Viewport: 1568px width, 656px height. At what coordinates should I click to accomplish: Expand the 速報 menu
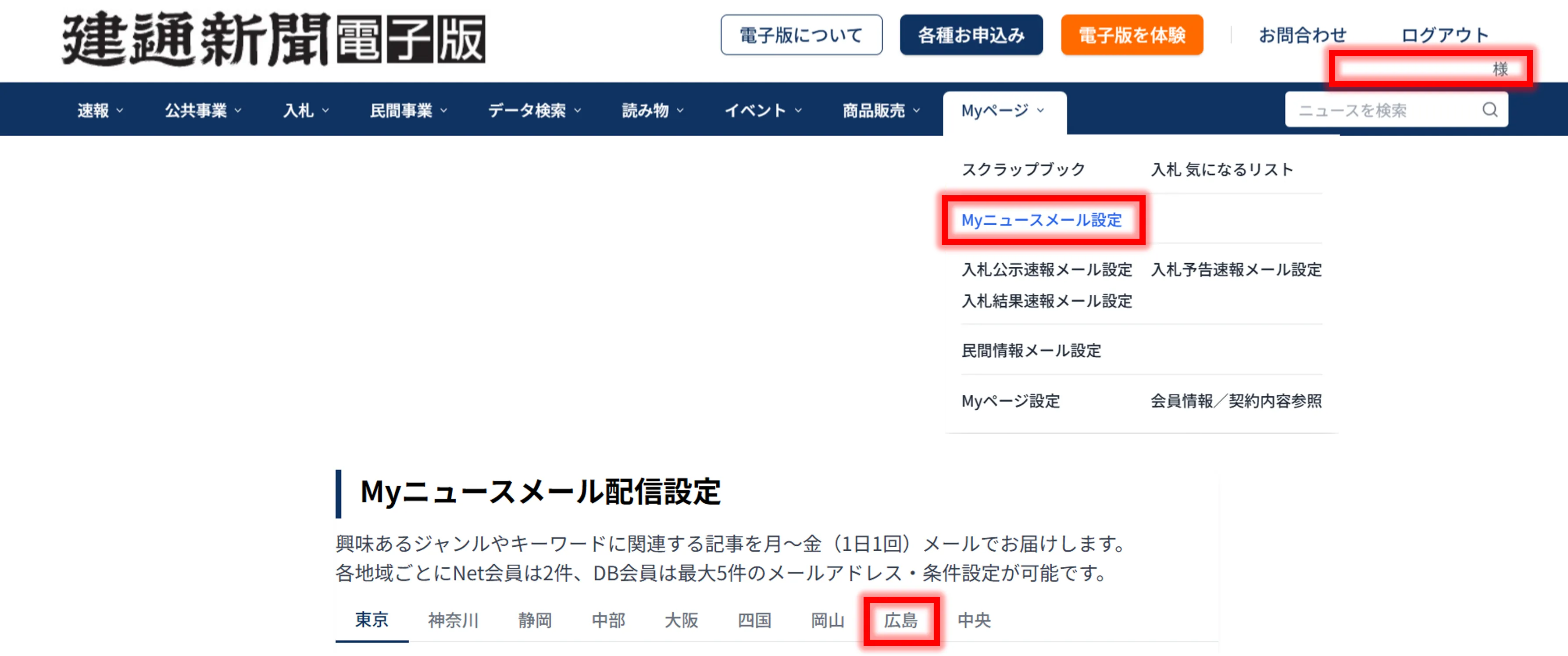[100, 110]
